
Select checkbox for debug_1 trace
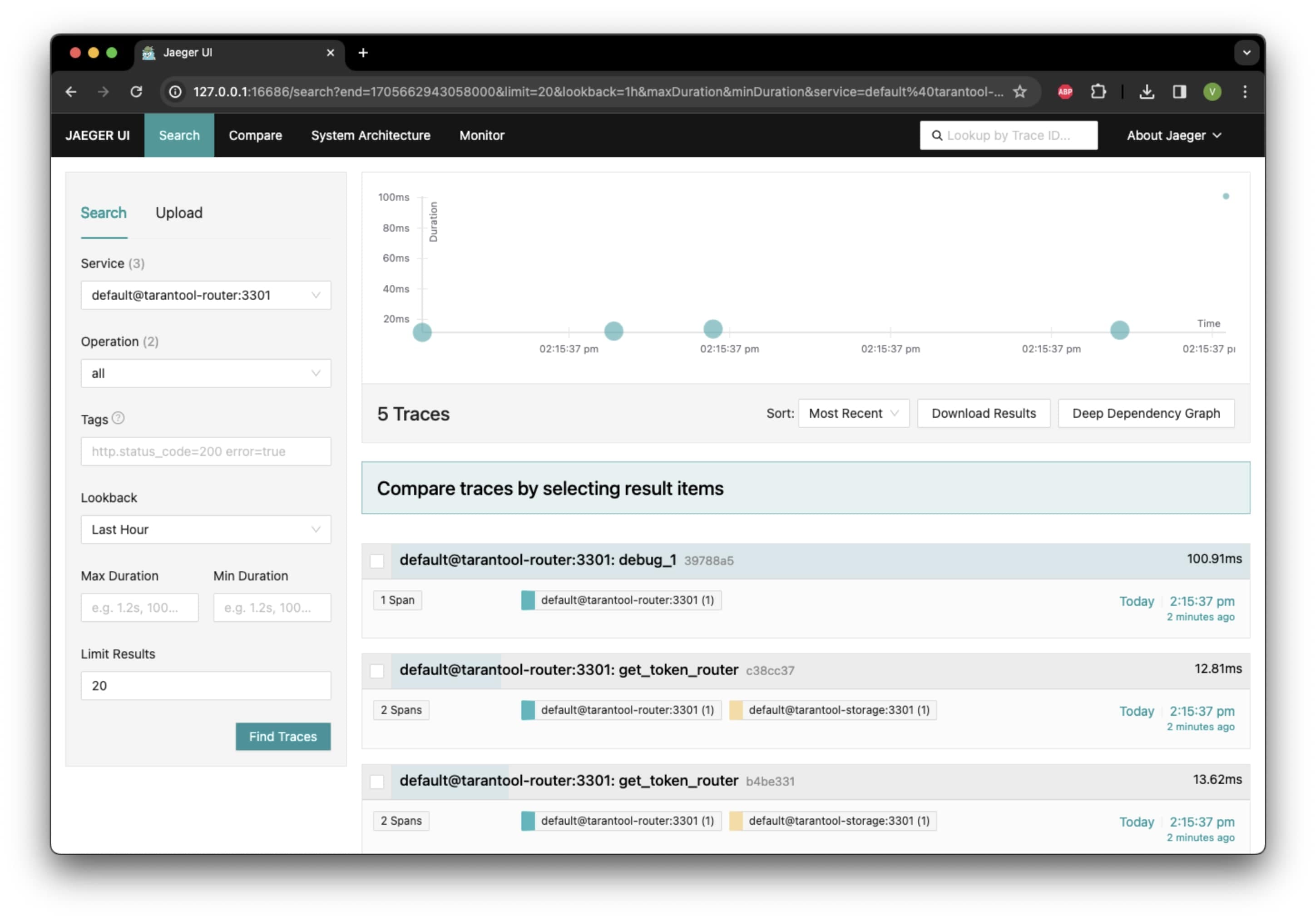pos(376,561)
